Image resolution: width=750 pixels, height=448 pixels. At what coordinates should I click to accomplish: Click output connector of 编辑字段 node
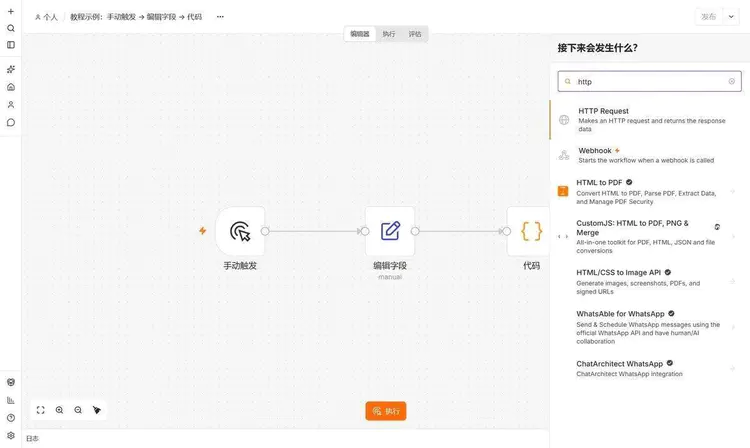(x=415, y=231)
